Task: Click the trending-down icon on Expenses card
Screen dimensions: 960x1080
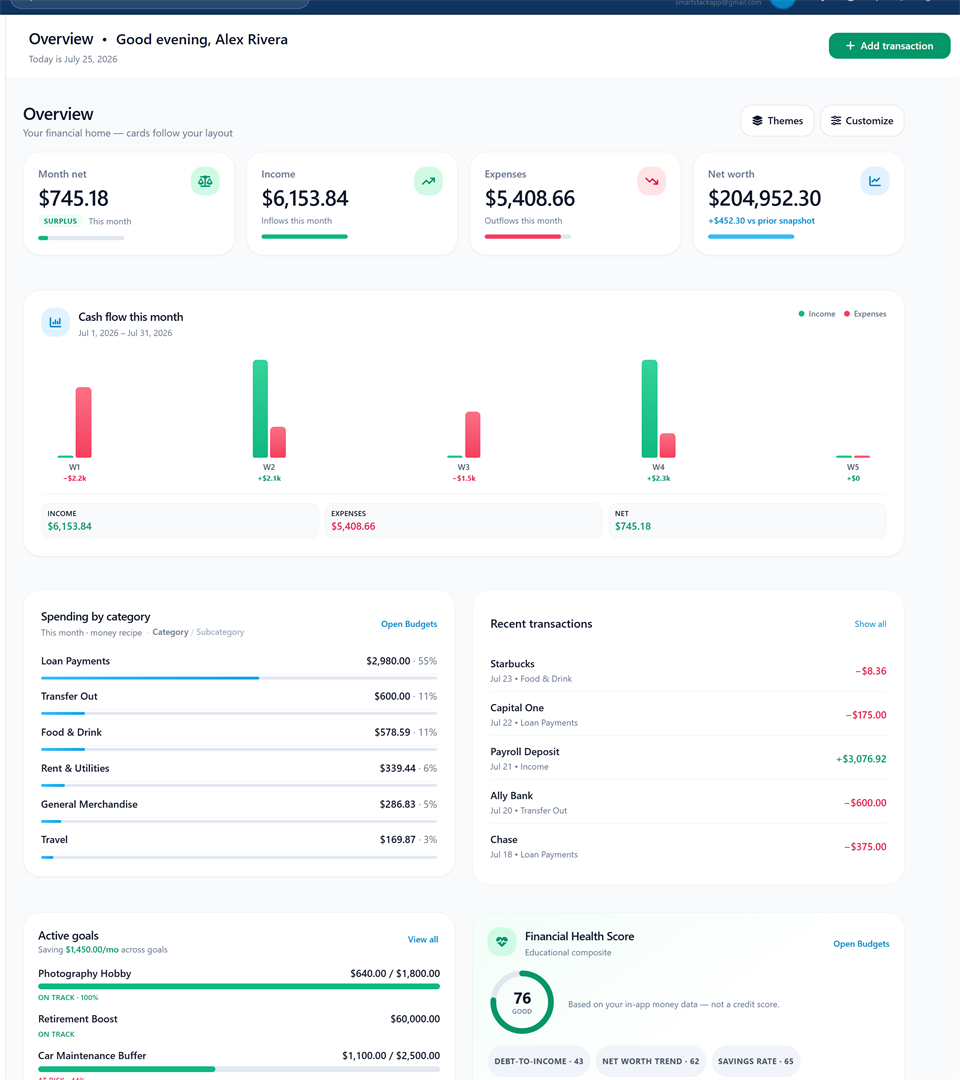Action: (651, 181)
